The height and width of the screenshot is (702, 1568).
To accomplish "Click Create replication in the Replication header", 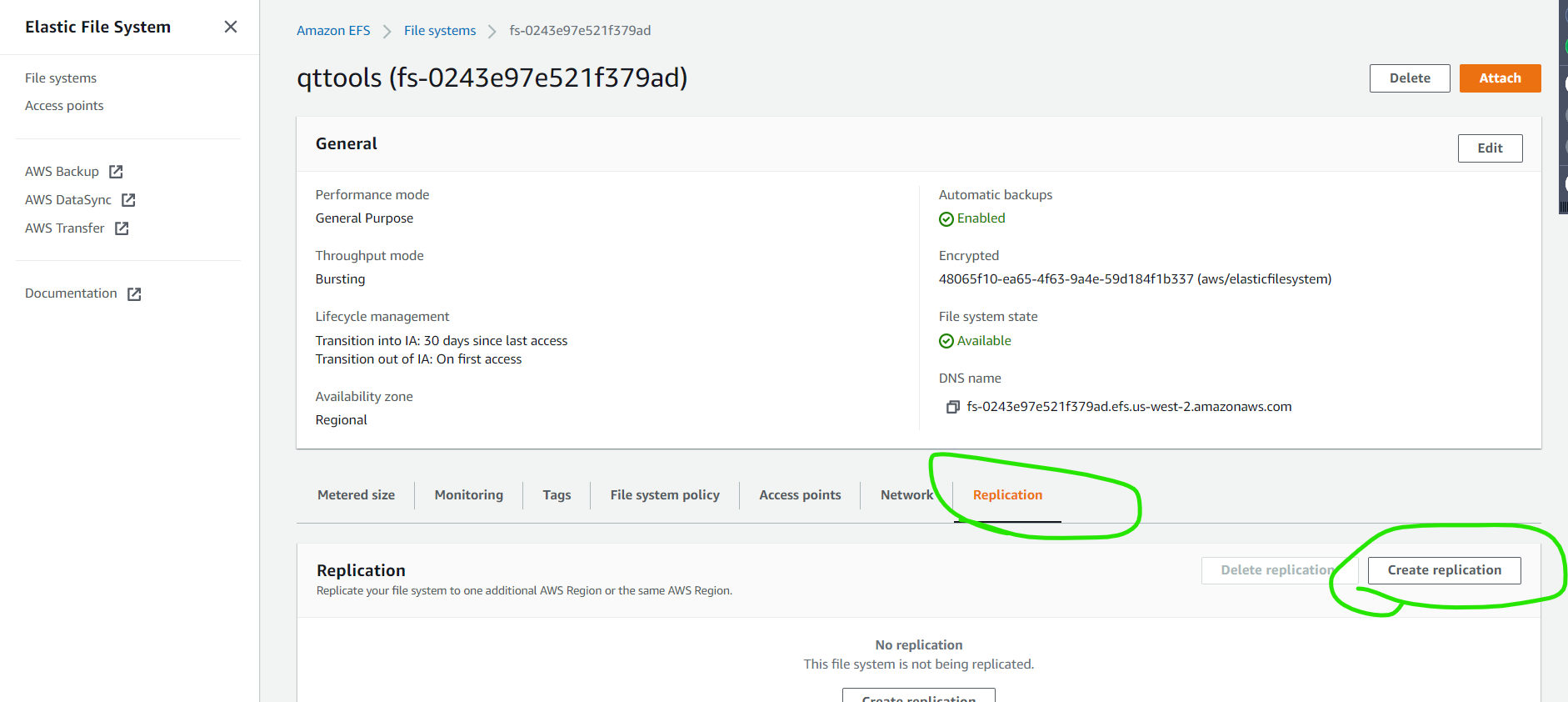I will 1444,570.
